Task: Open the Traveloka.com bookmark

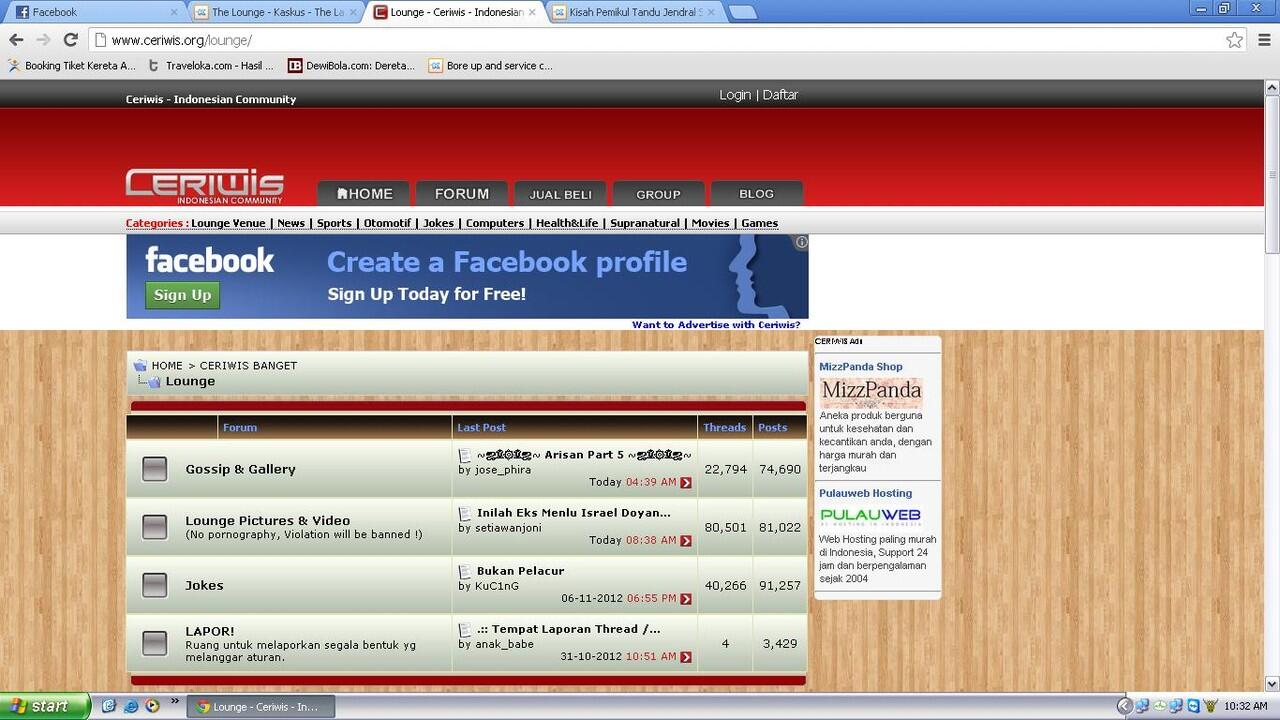Action: point(211,66)
